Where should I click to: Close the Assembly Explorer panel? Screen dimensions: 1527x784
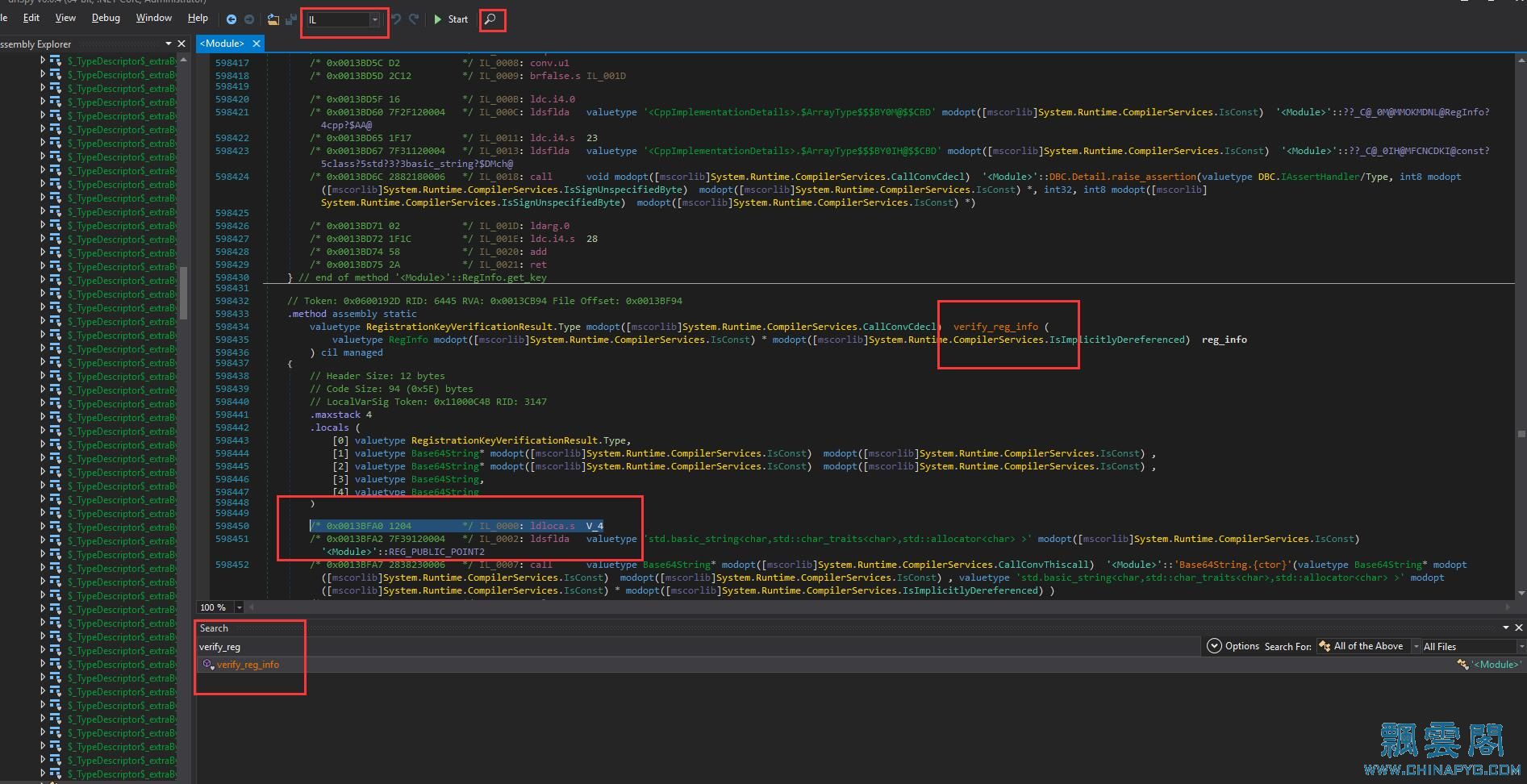click(x=181, y=44)
